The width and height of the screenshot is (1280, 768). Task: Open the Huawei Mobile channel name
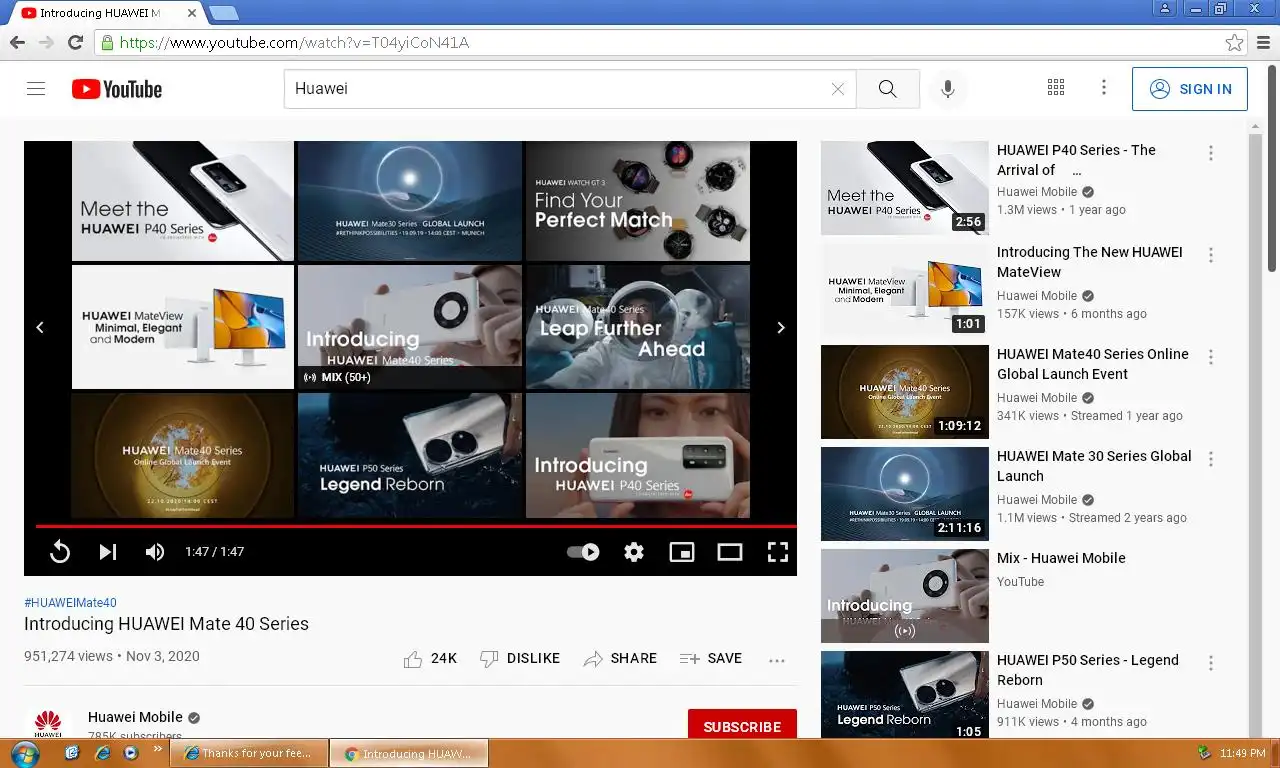tap(135, 717)
